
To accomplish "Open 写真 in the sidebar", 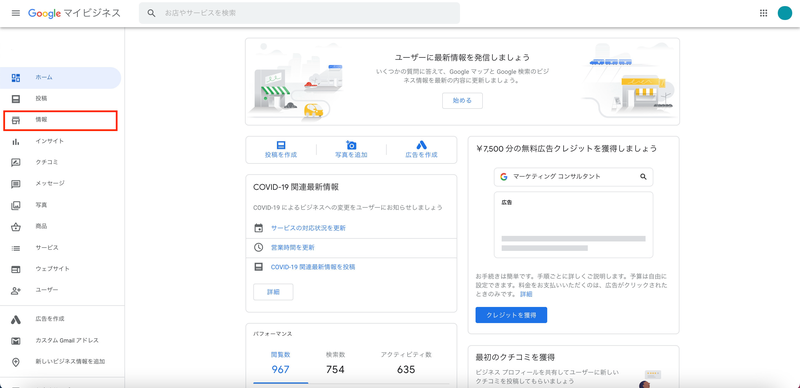I will point(60,205).
